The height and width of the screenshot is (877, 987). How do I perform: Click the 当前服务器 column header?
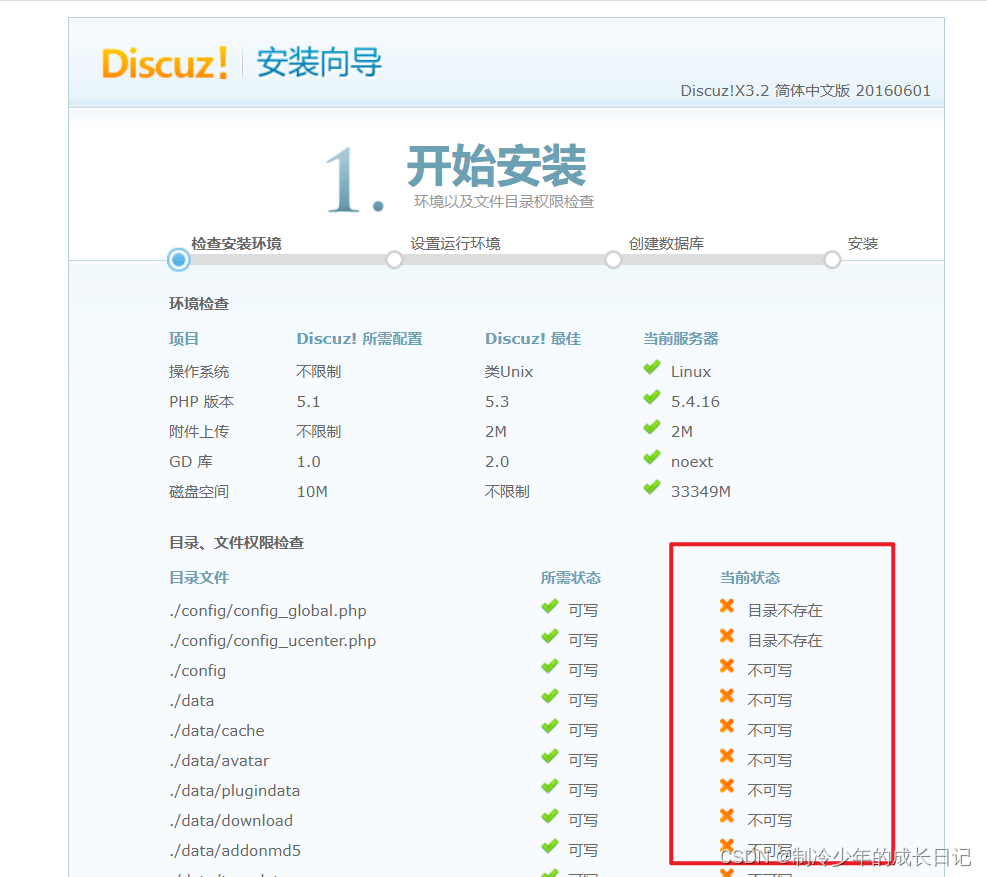(681, 338)
